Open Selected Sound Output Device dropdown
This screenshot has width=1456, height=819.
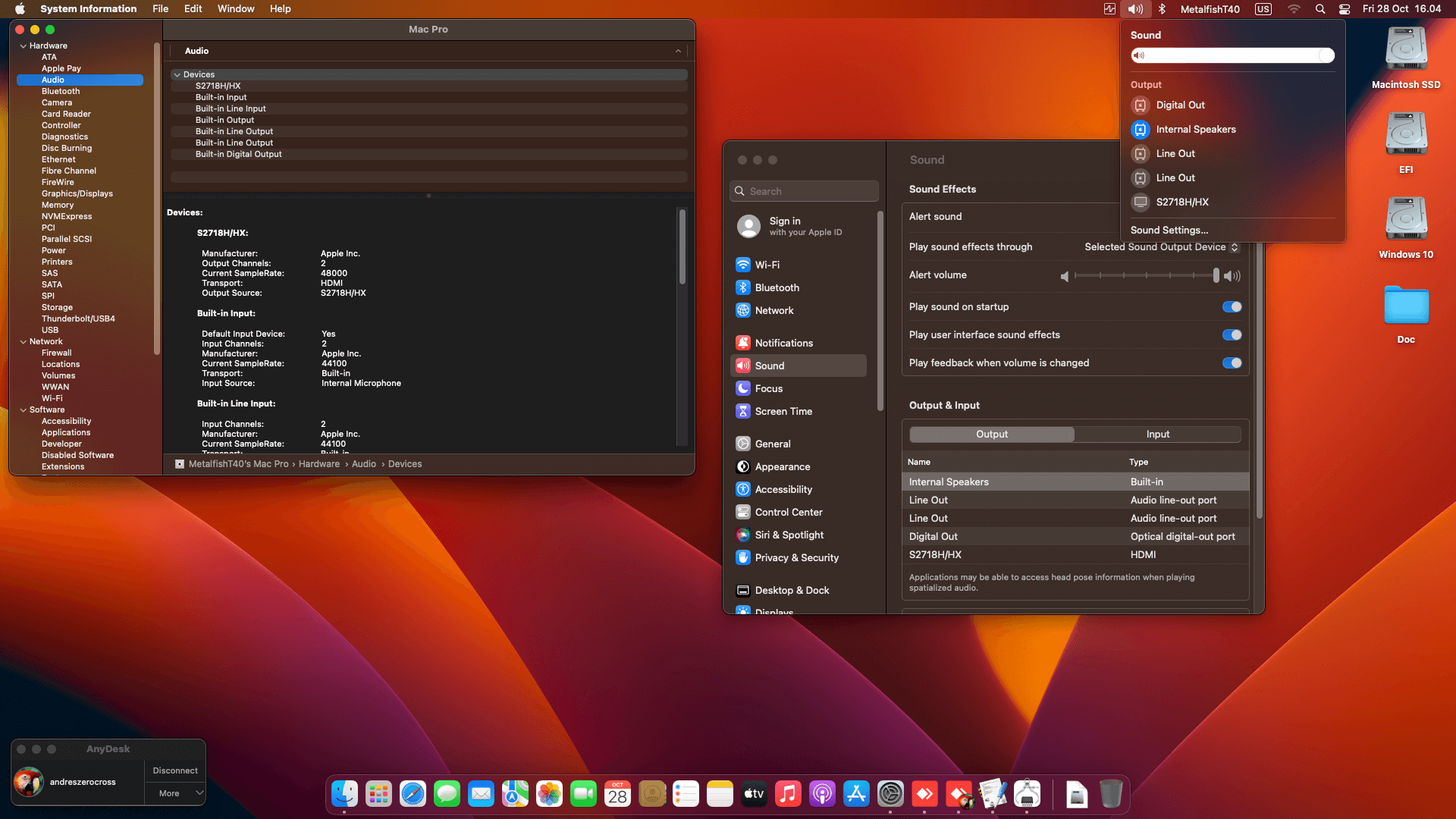point(1161,247)
